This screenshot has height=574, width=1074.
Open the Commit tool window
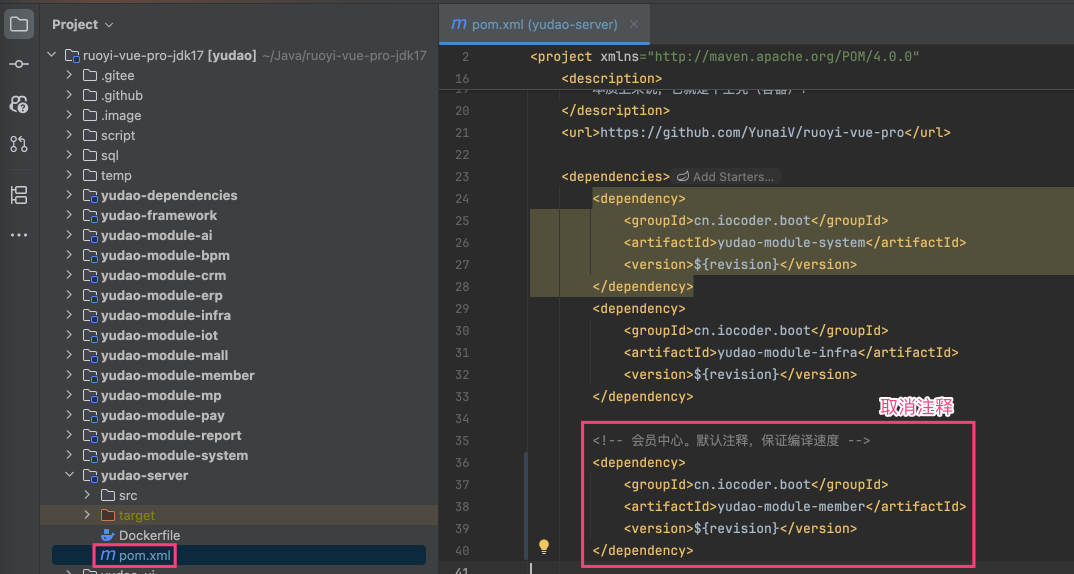coord(19,64)
